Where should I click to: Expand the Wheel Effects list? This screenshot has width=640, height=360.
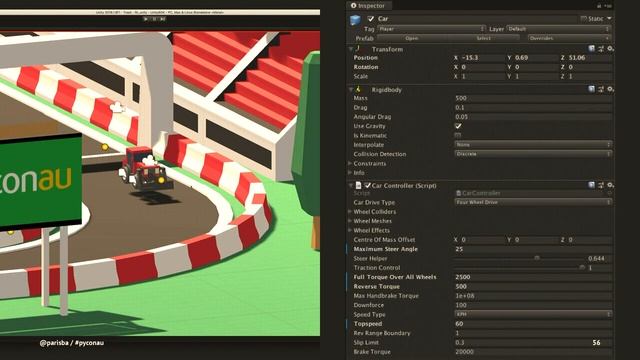pos(350,230)
